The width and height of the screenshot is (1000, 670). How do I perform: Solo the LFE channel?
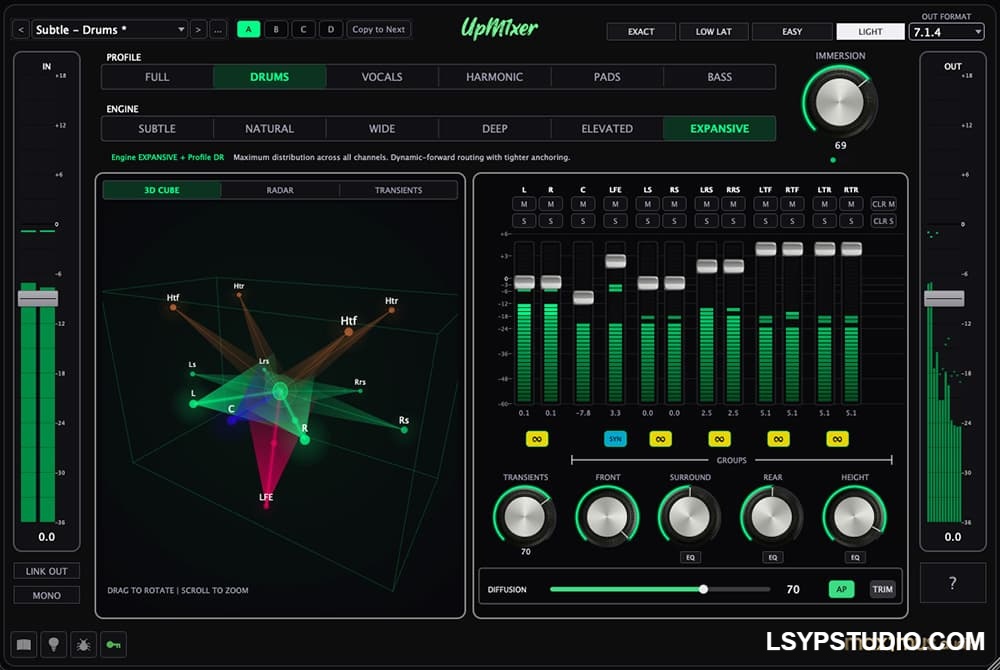[615, 221]
